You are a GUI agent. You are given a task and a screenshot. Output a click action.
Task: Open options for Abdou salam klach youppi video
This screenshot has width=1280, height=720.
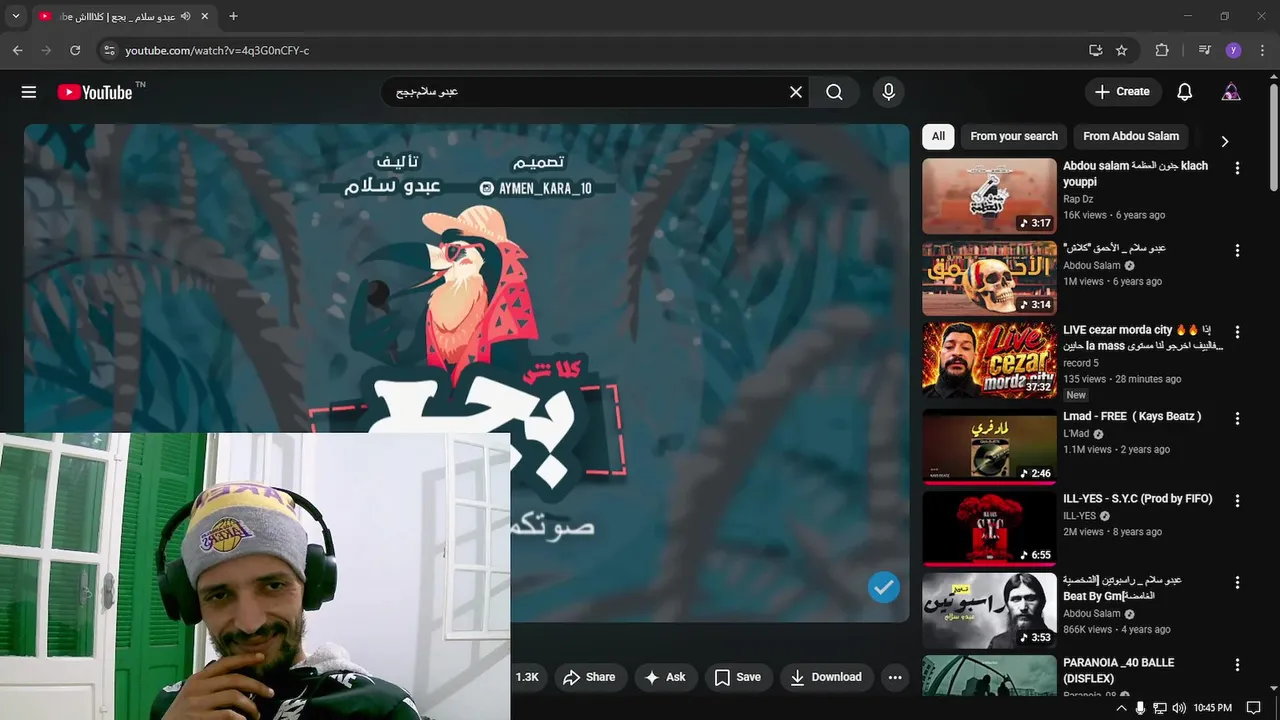tap(1237, 168)
